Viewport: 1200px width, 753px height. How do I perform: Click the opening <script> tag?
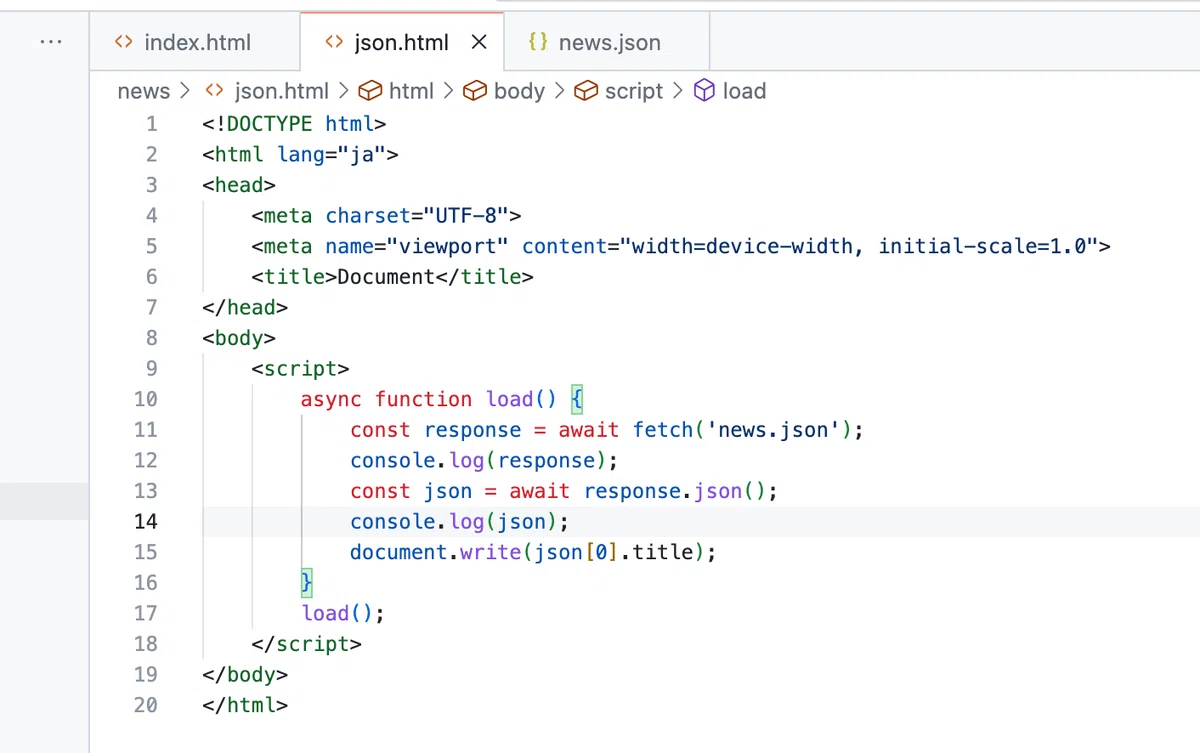click(300, 369)
